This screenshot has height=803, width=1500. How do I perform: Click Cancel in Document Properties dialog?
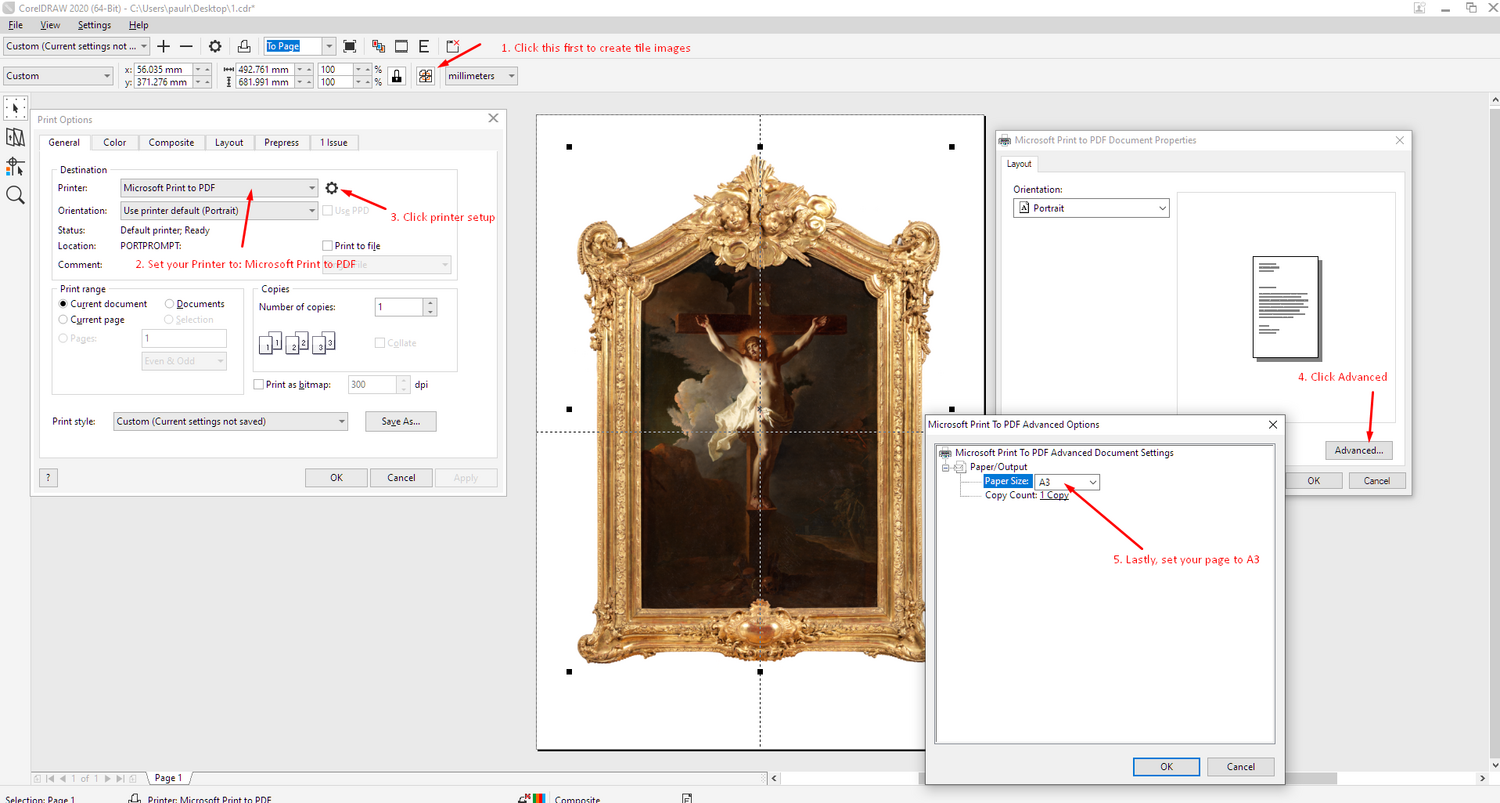1377,481
